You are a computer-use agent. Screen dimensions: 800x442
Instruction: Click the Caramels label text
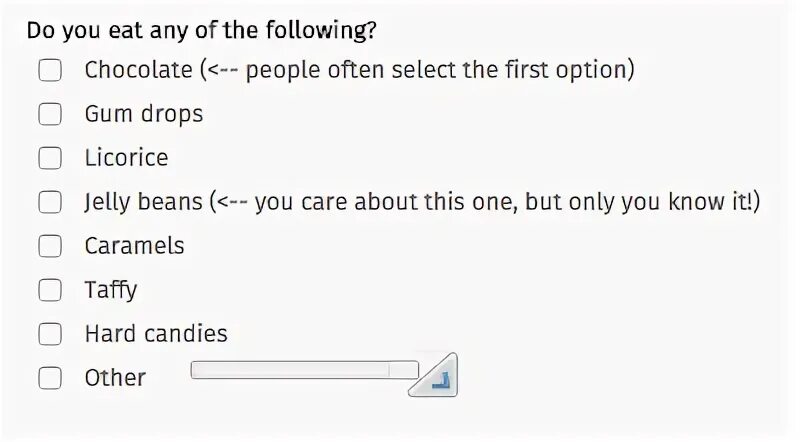(134, 246)
